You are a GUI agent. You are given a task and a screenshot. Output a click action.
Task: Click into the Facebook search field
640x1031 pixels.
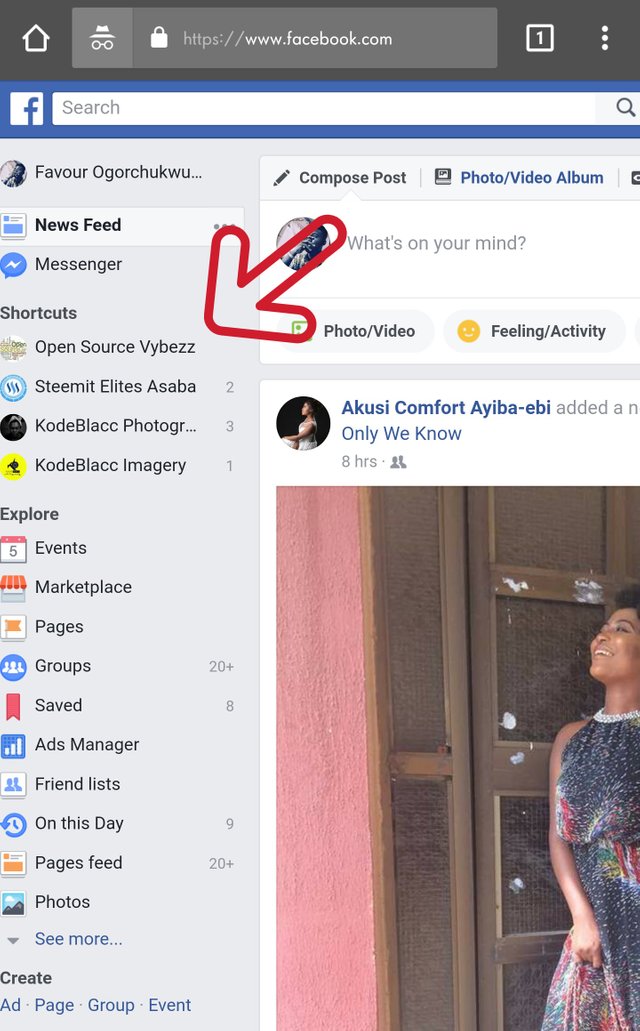(x=320, y=108)
